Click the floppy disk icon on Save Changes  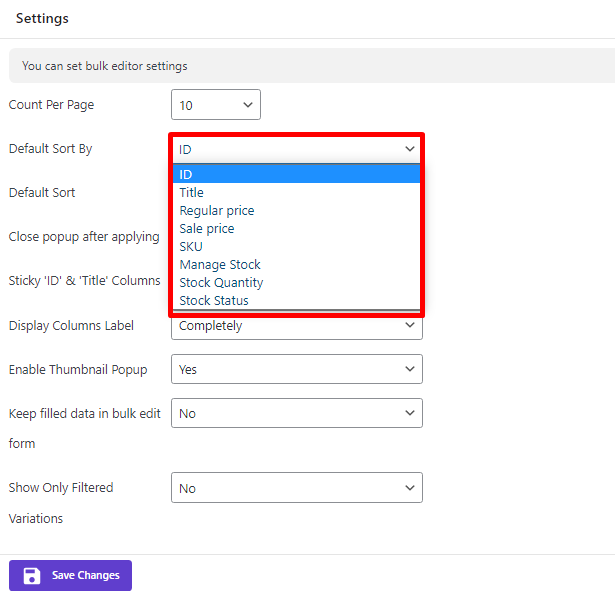point(32,575)
